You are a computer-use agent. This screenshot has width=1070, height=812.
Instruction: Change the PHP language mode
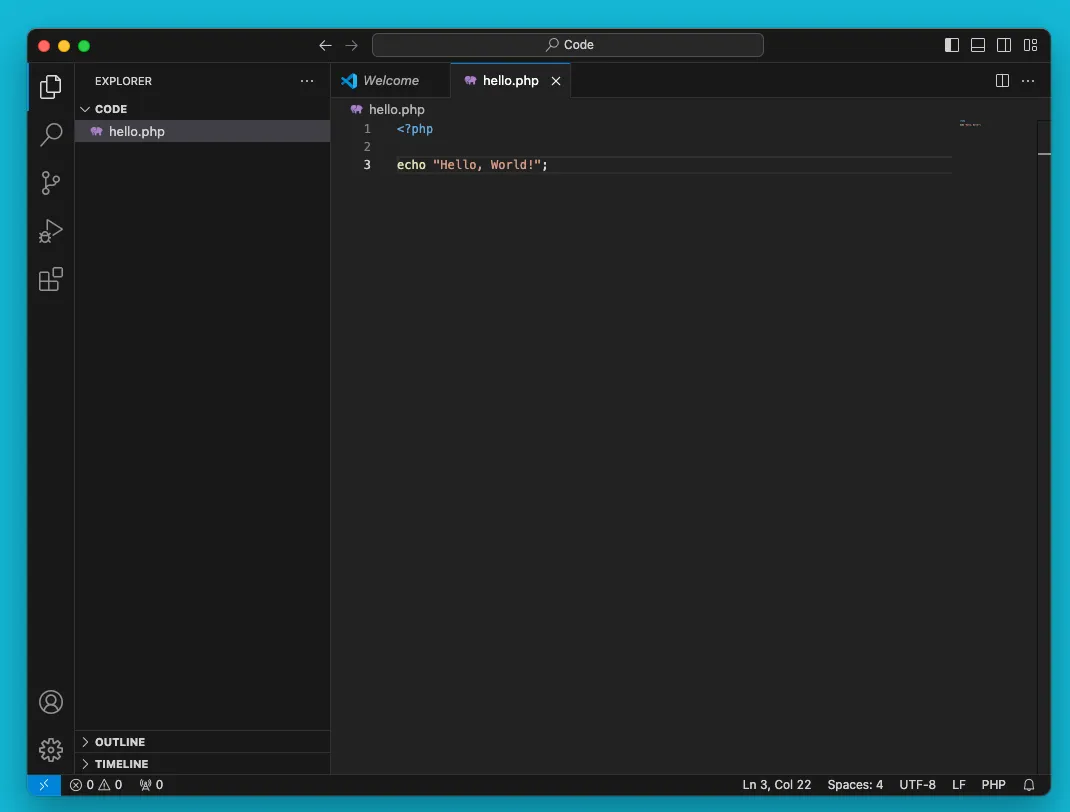[993, 785]
